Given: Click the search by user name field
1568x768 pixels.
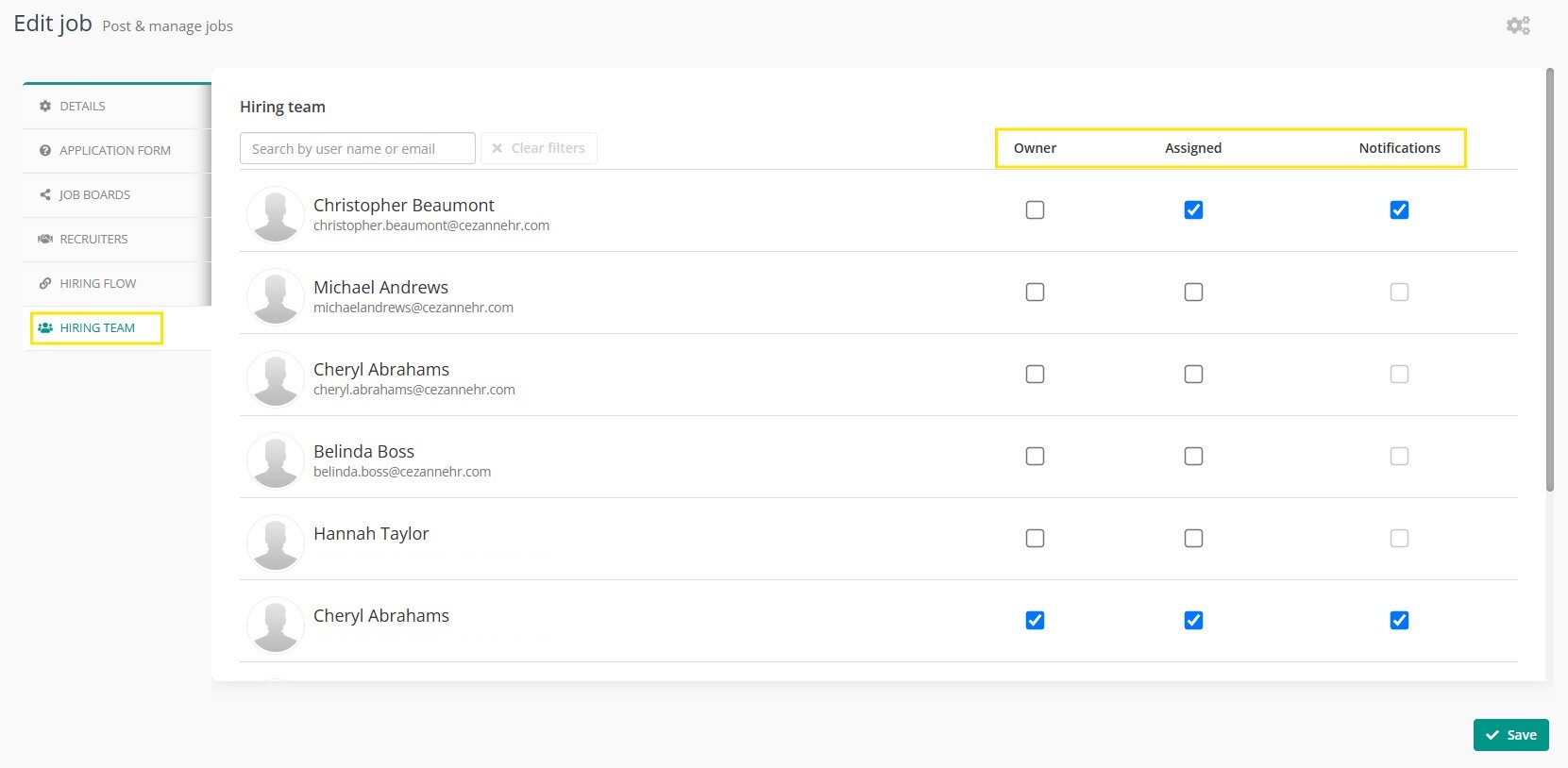Looking at the screenshot, I should (x=358, y=149).
